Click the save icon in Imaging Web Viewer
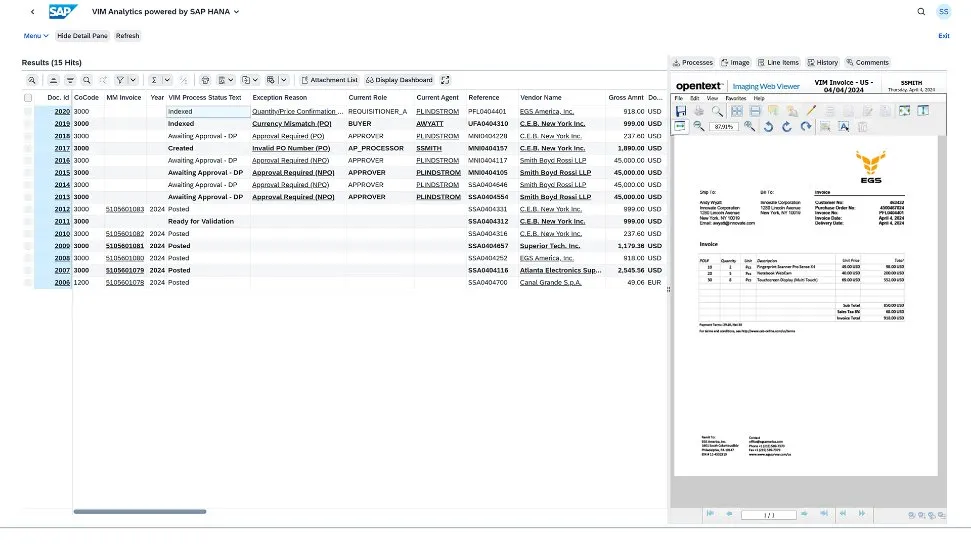 [681, 111]
